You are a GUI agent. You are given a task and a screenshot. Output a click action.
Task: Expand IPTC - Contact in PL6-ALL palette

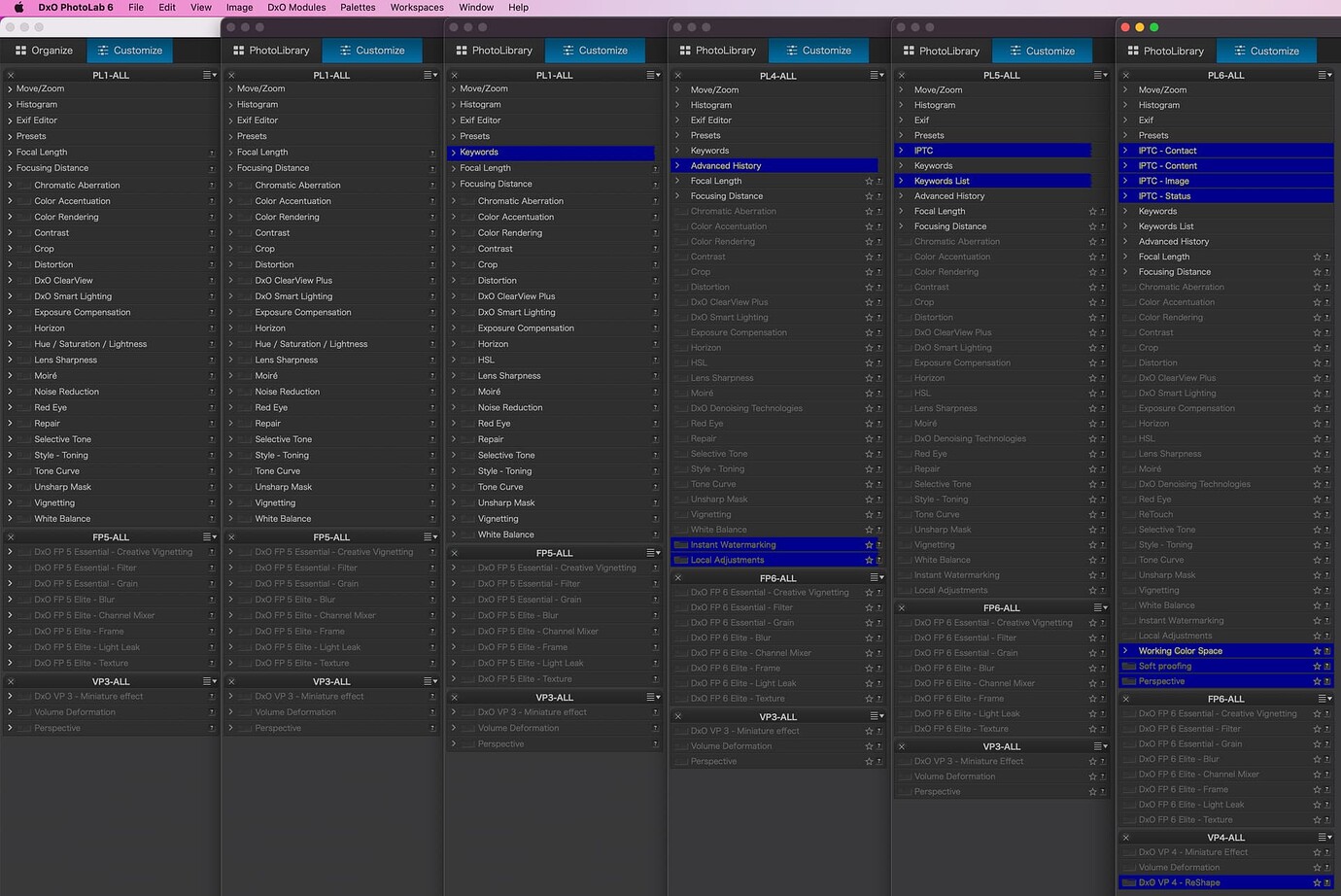point(1125,151)
